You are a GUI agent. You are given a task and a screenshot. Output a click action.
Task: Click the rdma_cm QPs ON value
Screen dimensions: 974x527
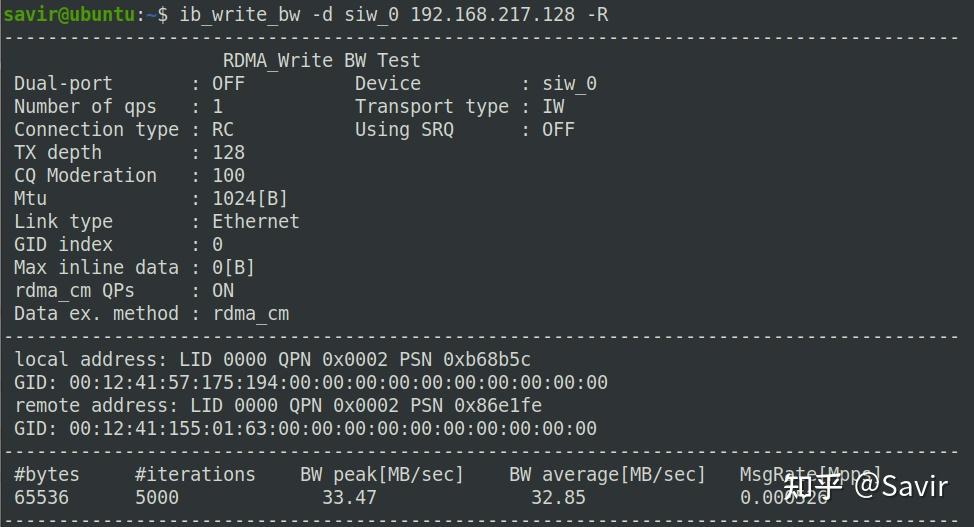click(x=222, y=290)
